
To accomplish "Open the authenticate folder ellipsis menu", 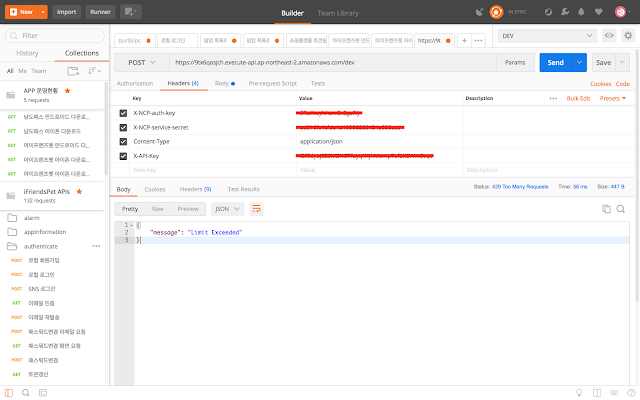I will click(x=96, y=246).
